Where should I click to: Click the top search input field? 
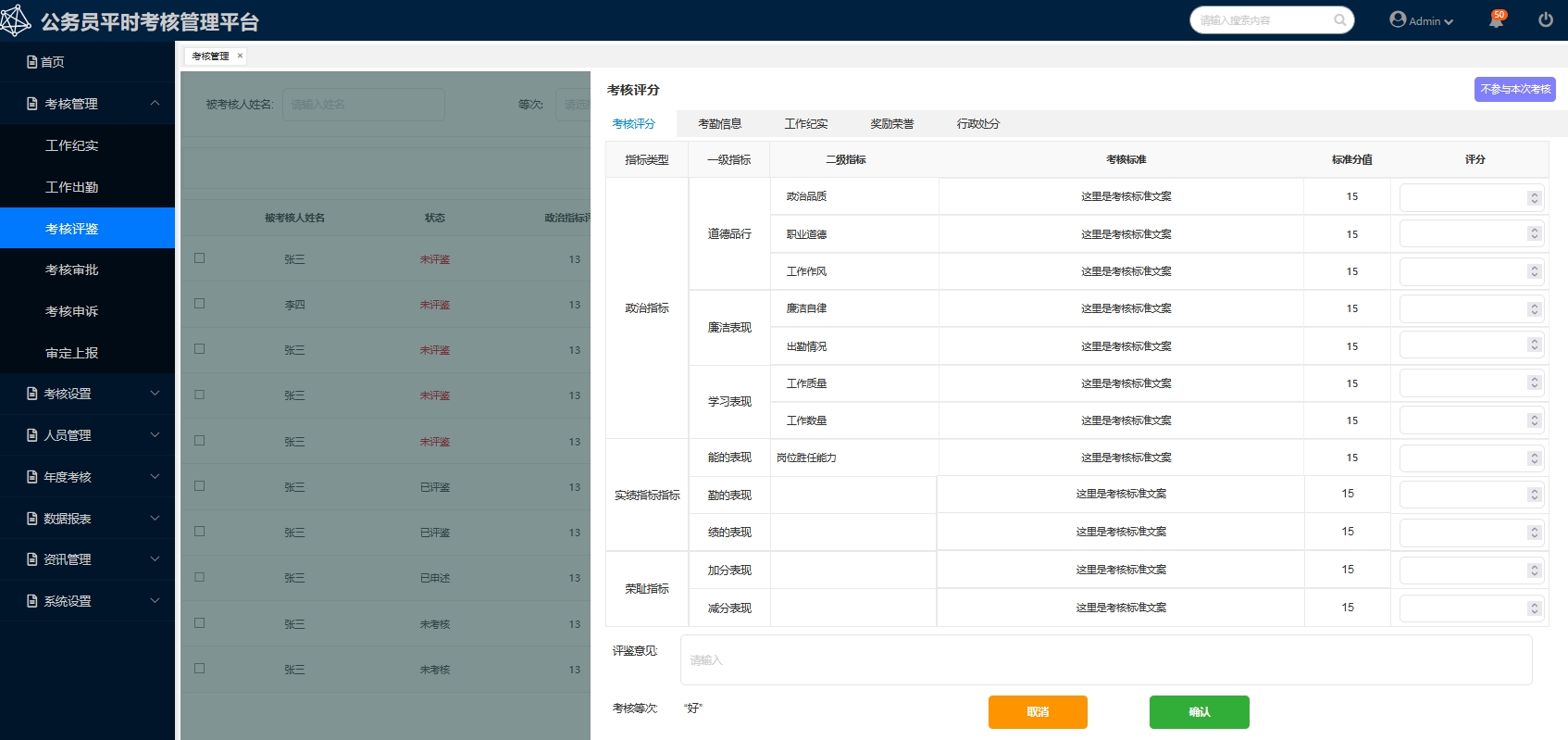(1272, 20)
